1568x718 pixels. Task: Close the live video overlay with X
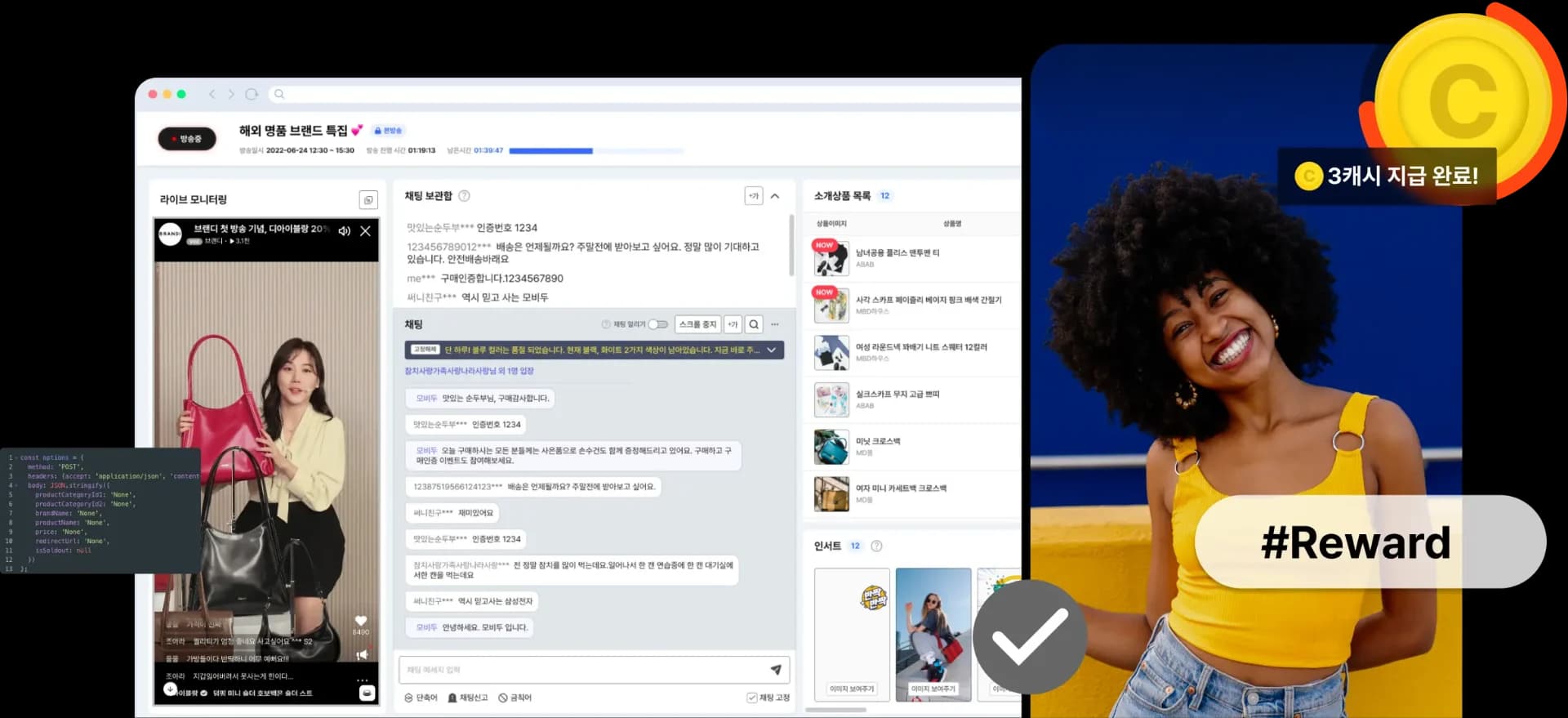[365, 231]
